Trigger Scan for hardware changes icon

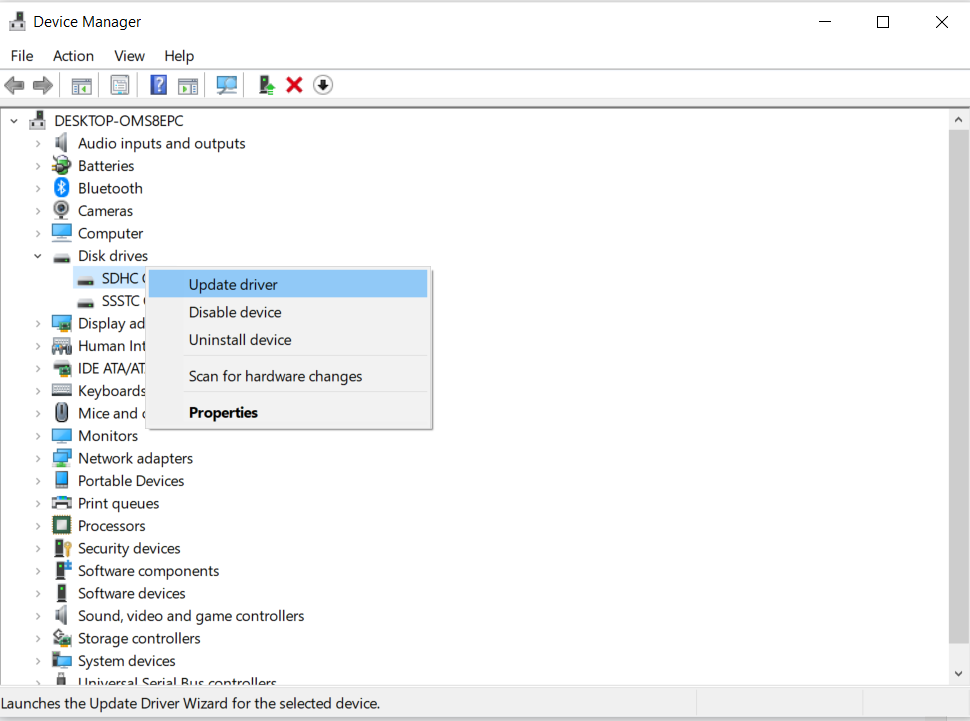pyautogui.click(x=226, y=84)
